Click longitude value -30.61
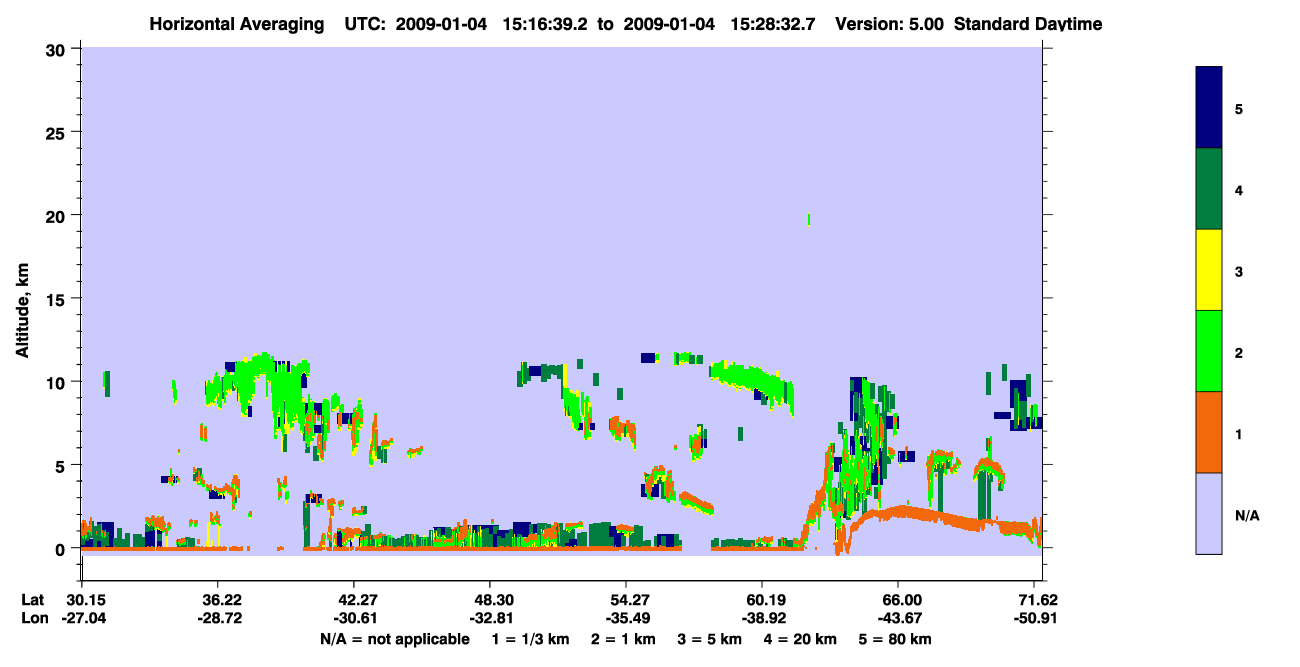1300x667 pixels. click(x=354, y=618)
